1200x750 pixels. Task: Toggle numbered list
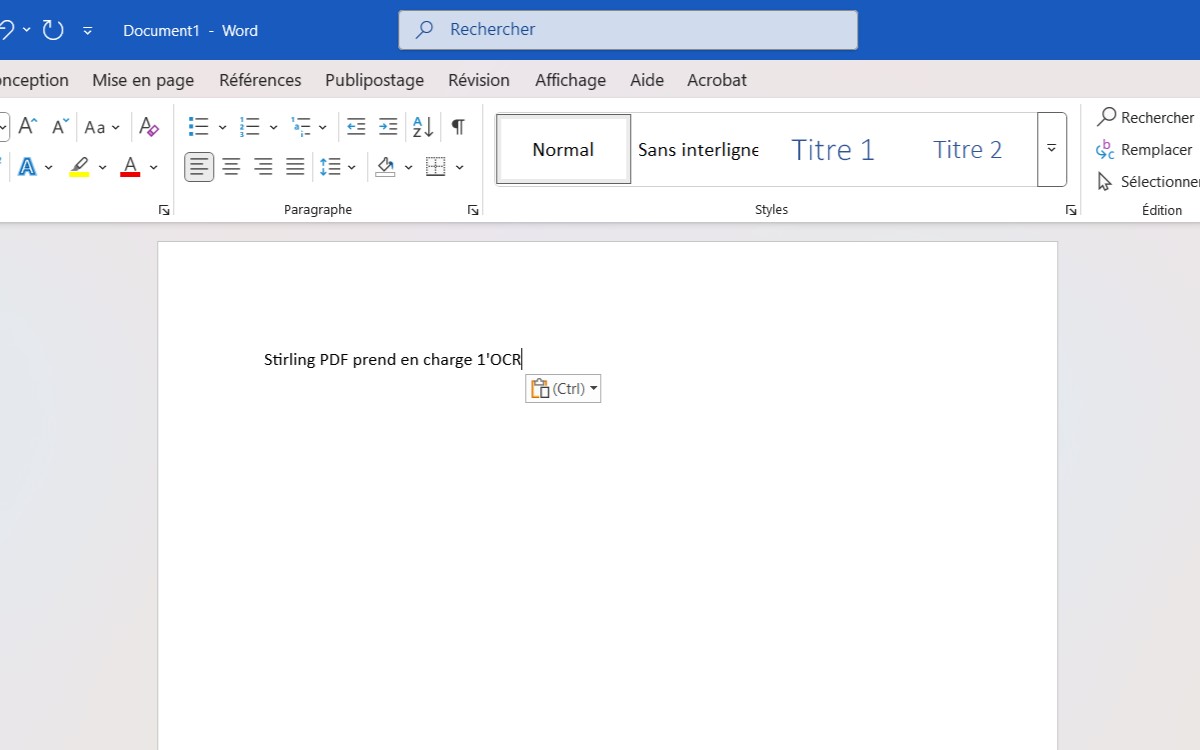[x=250, y=127]
